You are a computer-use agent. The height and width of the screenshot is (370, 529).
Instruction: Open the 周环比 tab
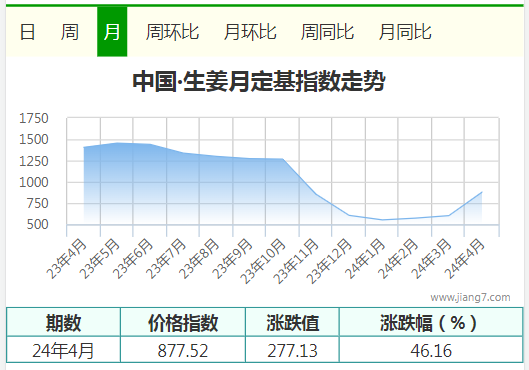172,32
